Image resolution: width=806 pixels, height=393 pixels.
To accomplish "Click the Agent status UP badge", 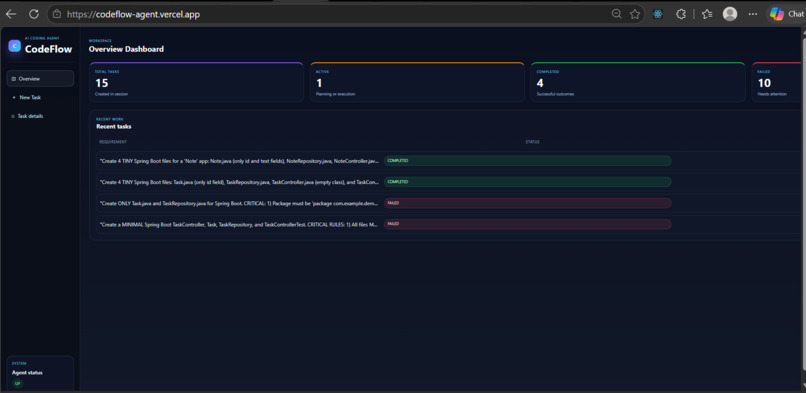I will [x=17, y=384].
